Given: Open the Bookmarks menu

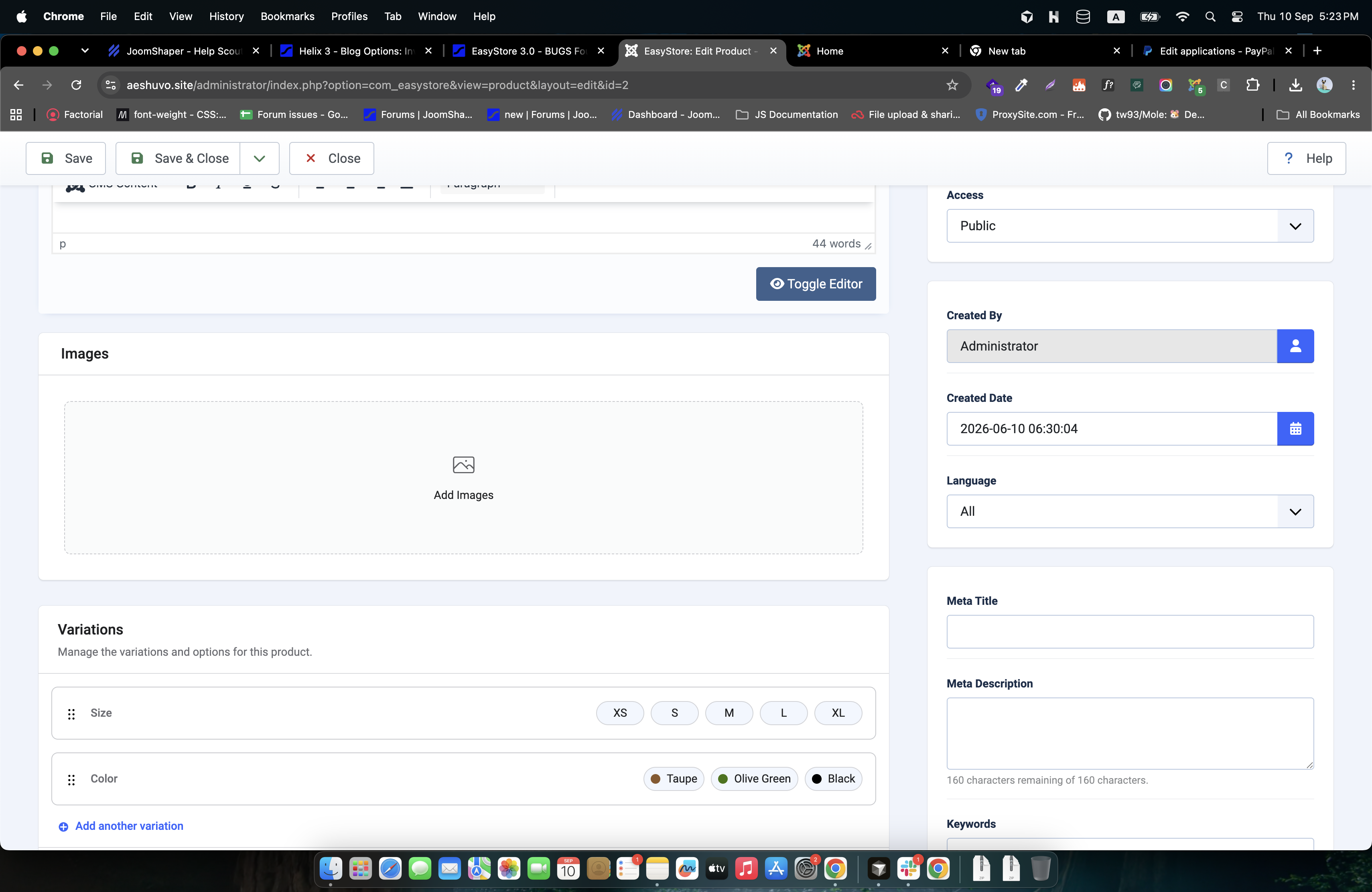Looking at the screenshot, I should [287, 17].
